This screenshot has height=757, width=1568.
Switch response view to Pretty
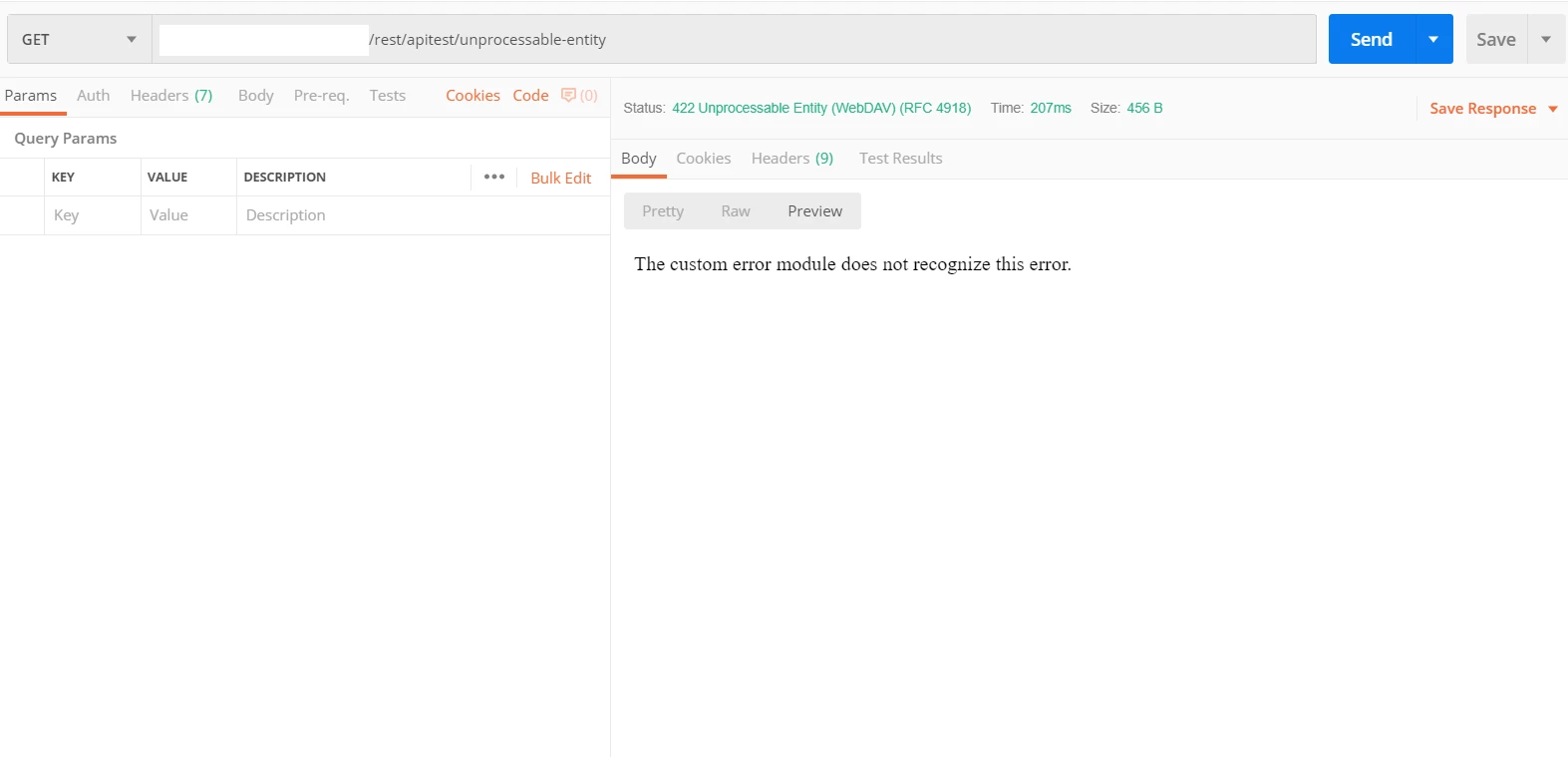(663, 211)
